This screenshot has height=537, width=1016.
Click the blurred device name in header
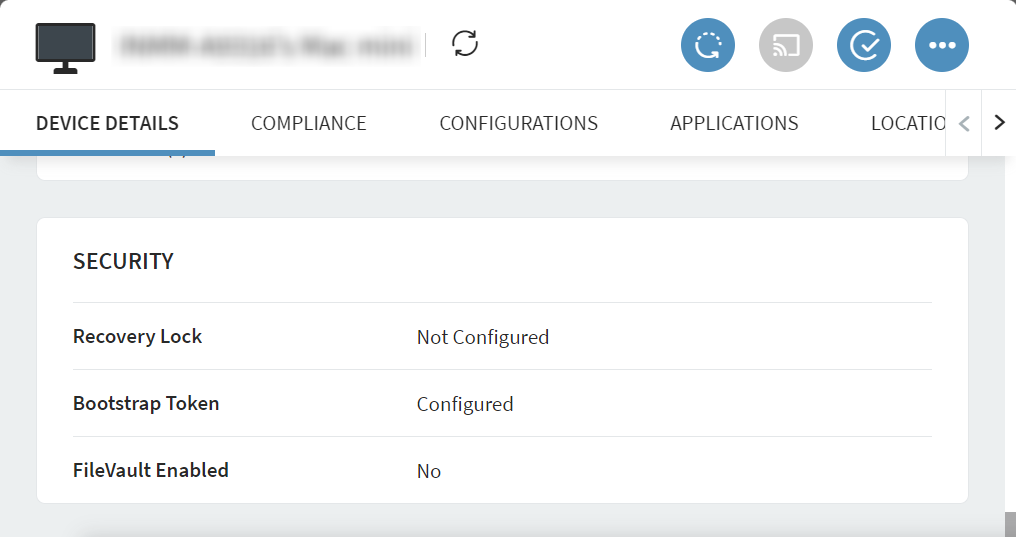pyautogui.click(x=264, y=45)
